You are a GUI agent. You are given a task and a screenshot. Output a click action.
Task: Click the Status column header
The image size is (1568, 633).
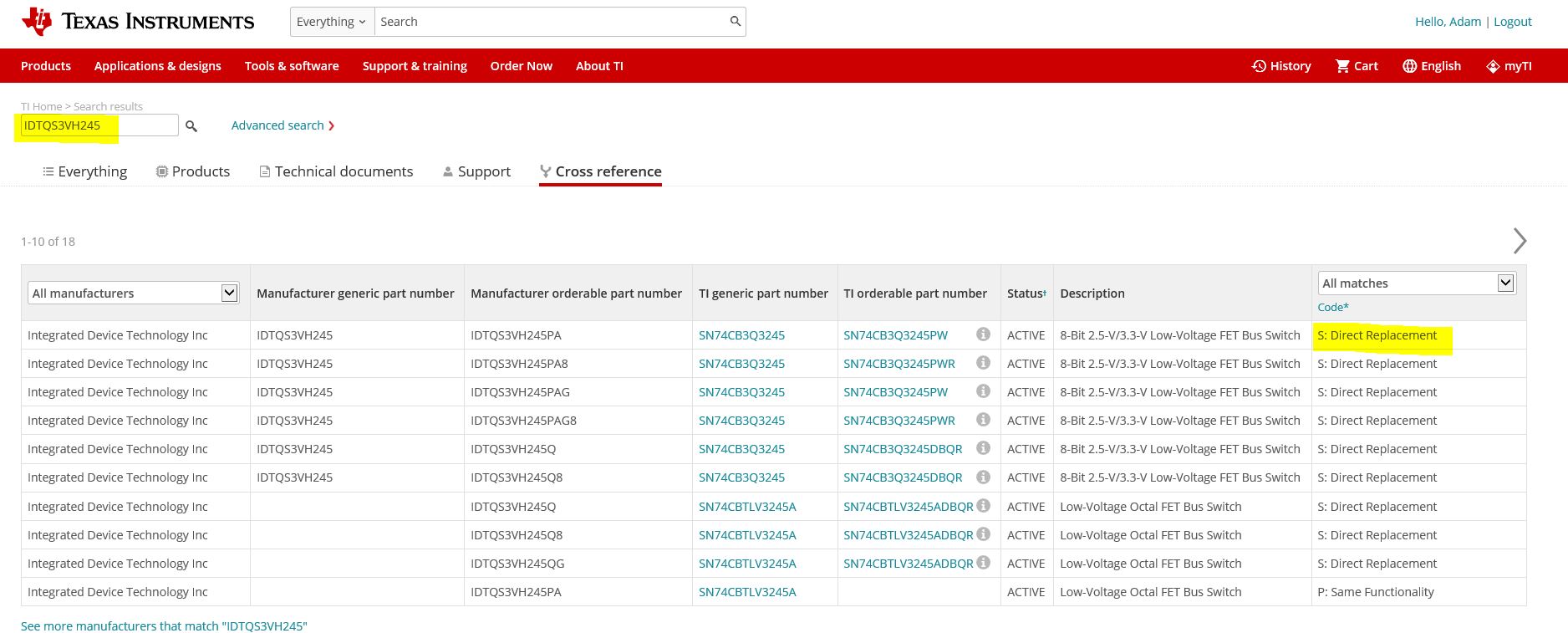(1026, 294)
